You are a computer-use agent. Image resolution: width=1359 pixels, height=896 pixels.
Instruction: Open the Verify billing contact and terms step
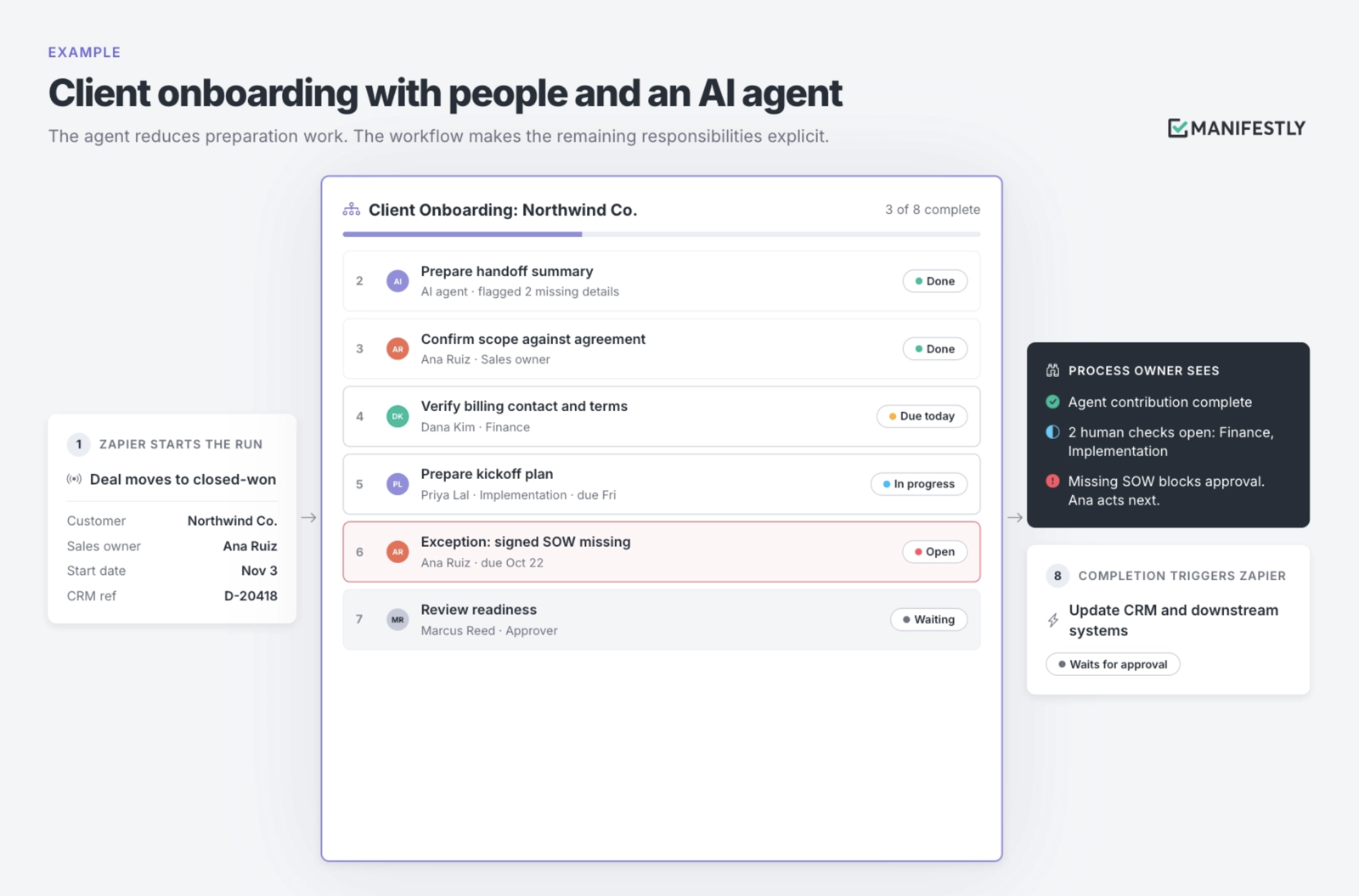pyautogui.click(x=662, y=416)
